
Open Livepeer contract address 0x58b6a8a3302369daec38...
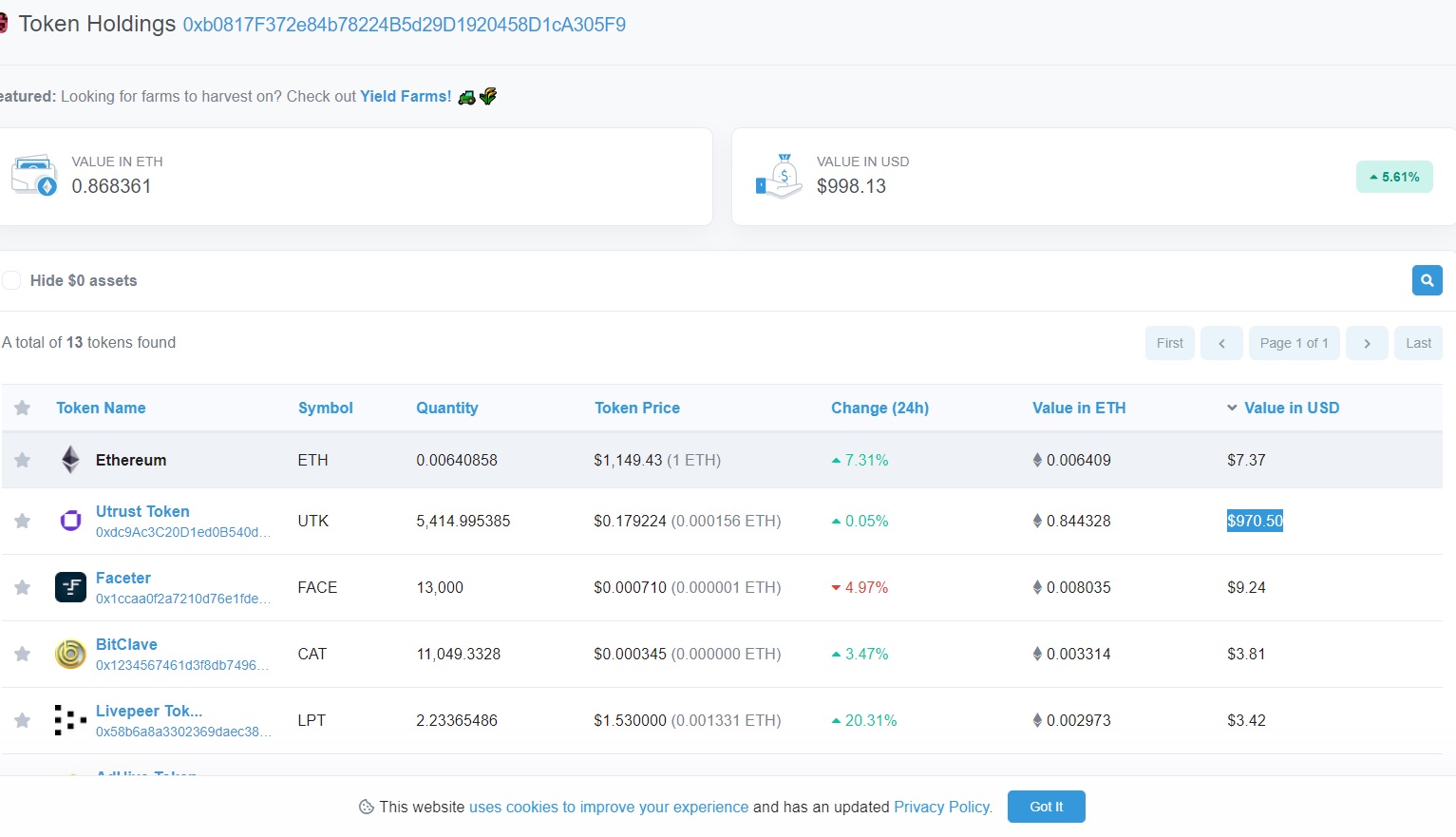click(x=183, y=732)
